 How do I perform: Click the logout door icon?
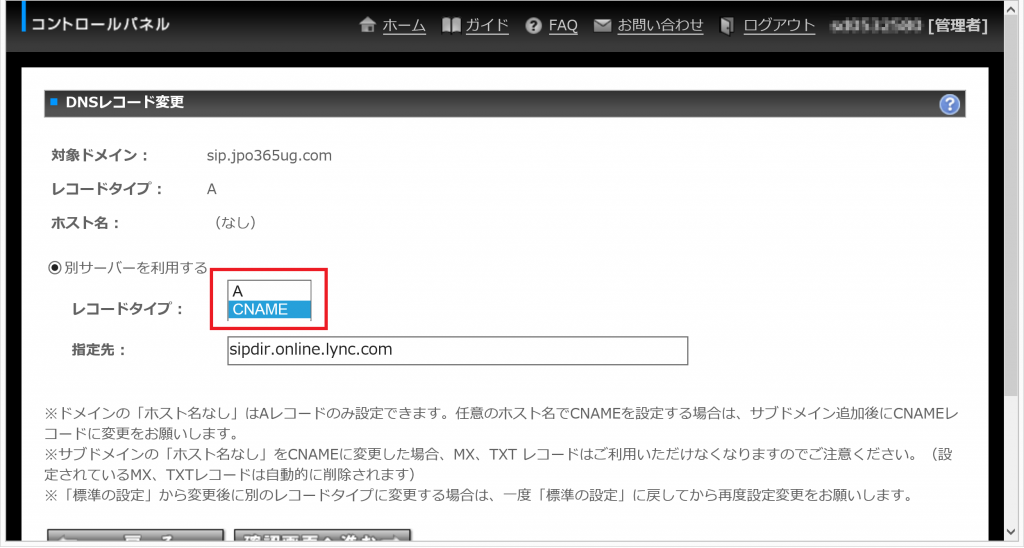click(726, 25)
